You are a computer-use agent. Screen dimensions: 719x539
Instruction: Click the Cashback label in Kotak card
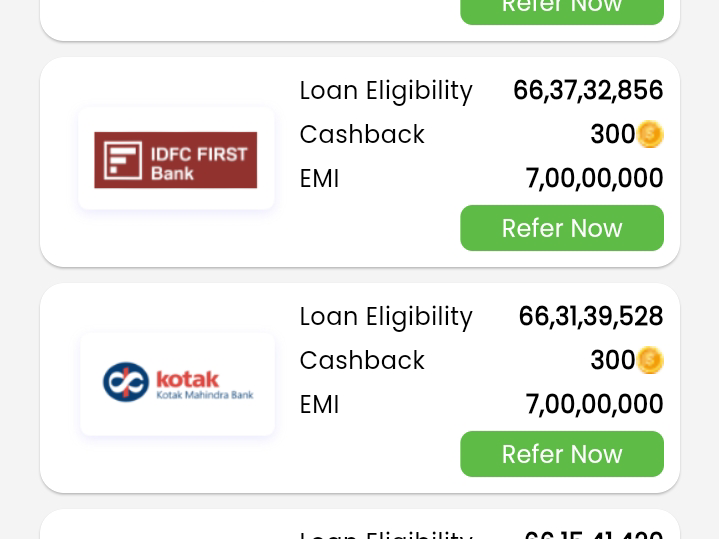(362, 361)
